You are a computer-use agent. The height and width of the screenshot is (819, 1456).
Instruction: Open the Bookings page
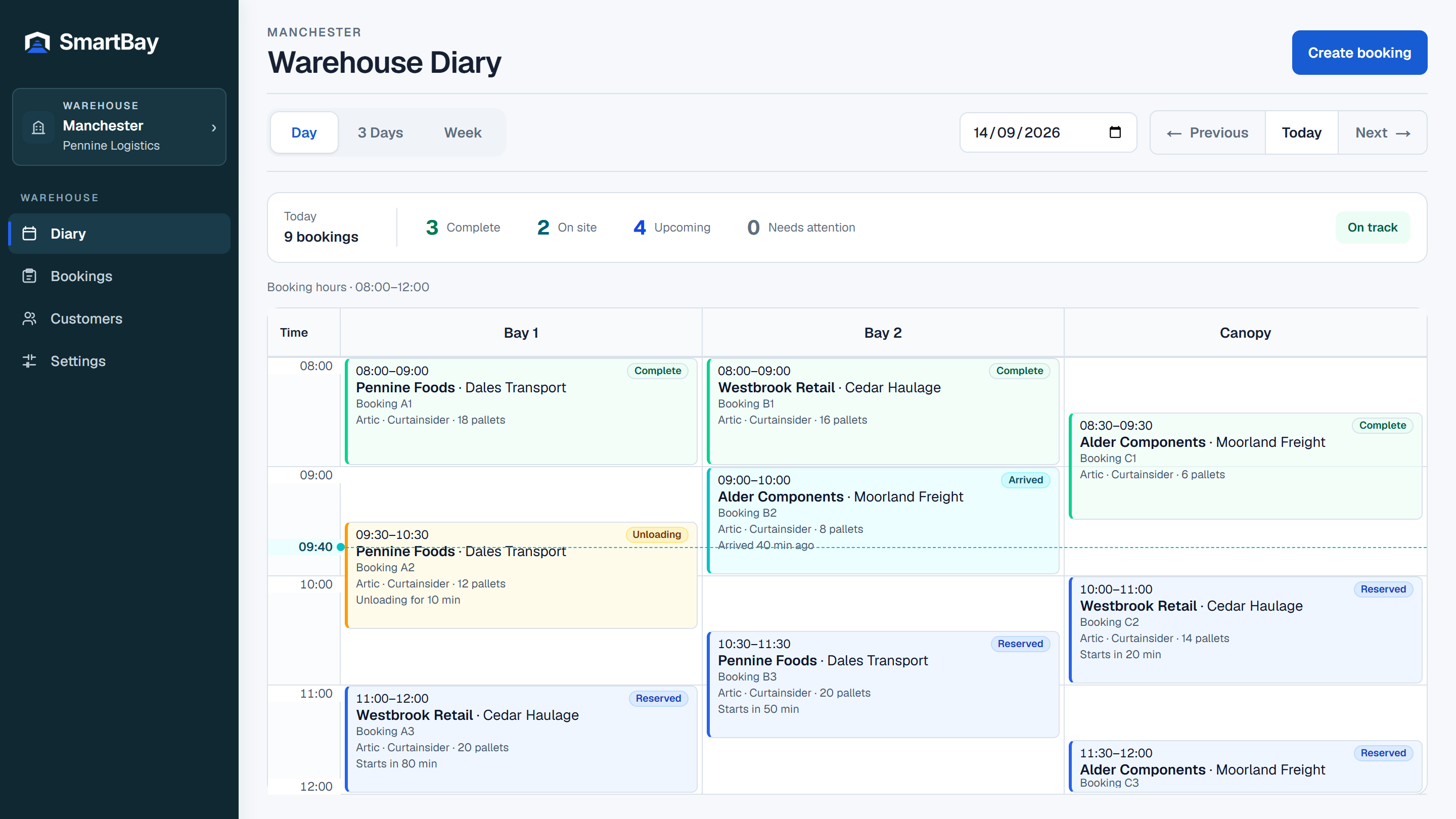pyautogui.click(x=119, y=276)
